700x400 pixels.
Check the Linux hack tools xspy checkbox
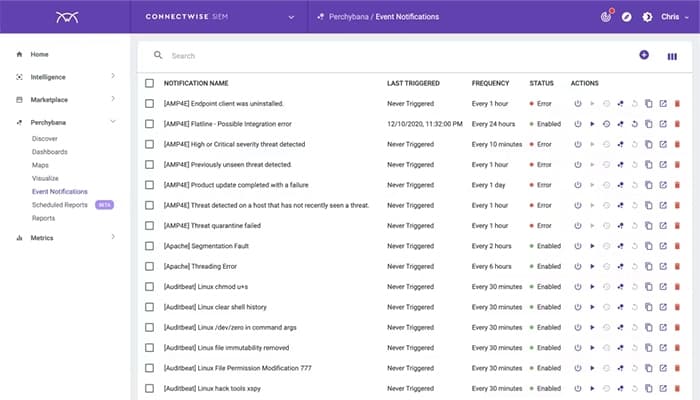[150, 389]
